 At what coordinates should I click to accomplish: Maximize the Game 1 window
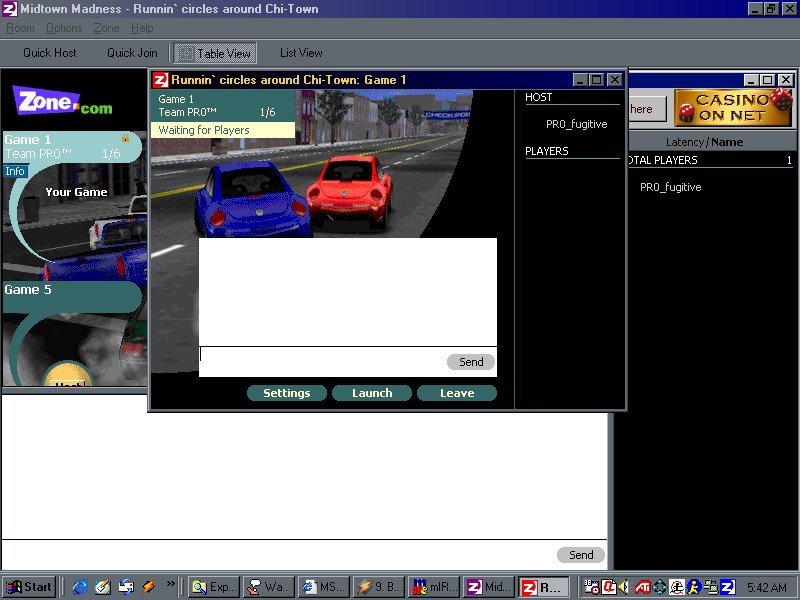pos(596,80)
